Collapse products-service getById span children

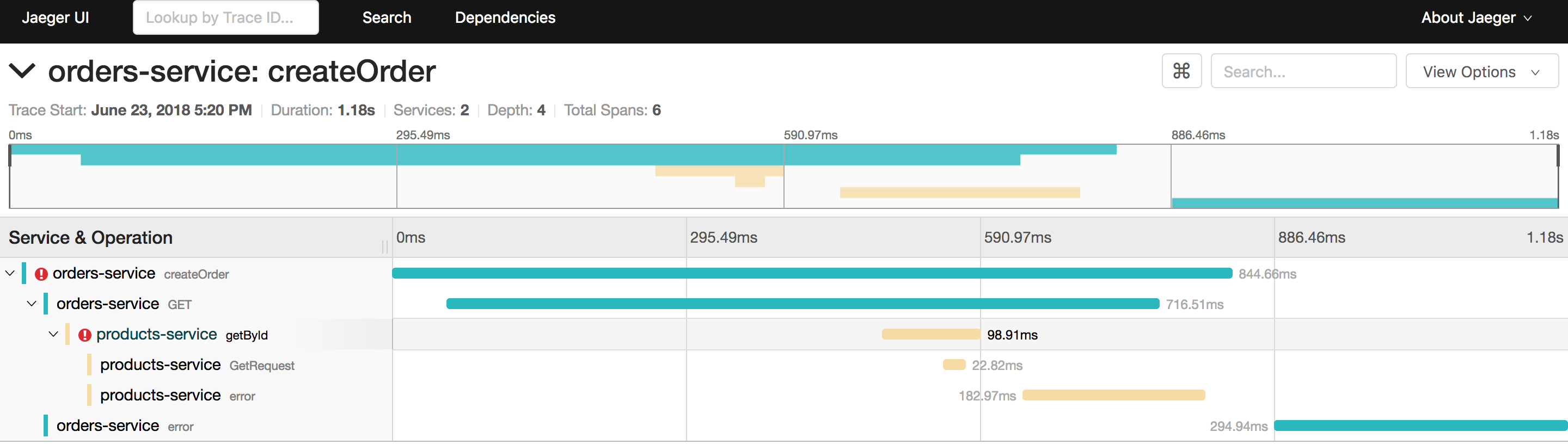click(53, 335)
